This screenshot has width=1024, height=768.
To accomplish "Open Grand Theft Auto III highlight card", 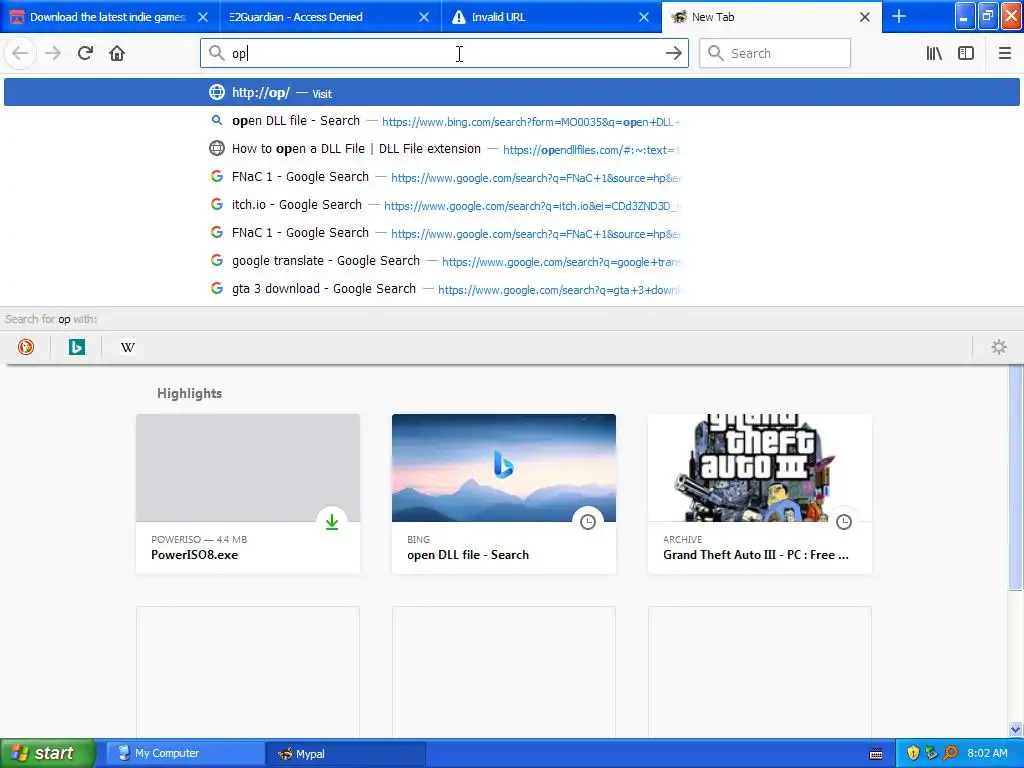I will [760, 494].
